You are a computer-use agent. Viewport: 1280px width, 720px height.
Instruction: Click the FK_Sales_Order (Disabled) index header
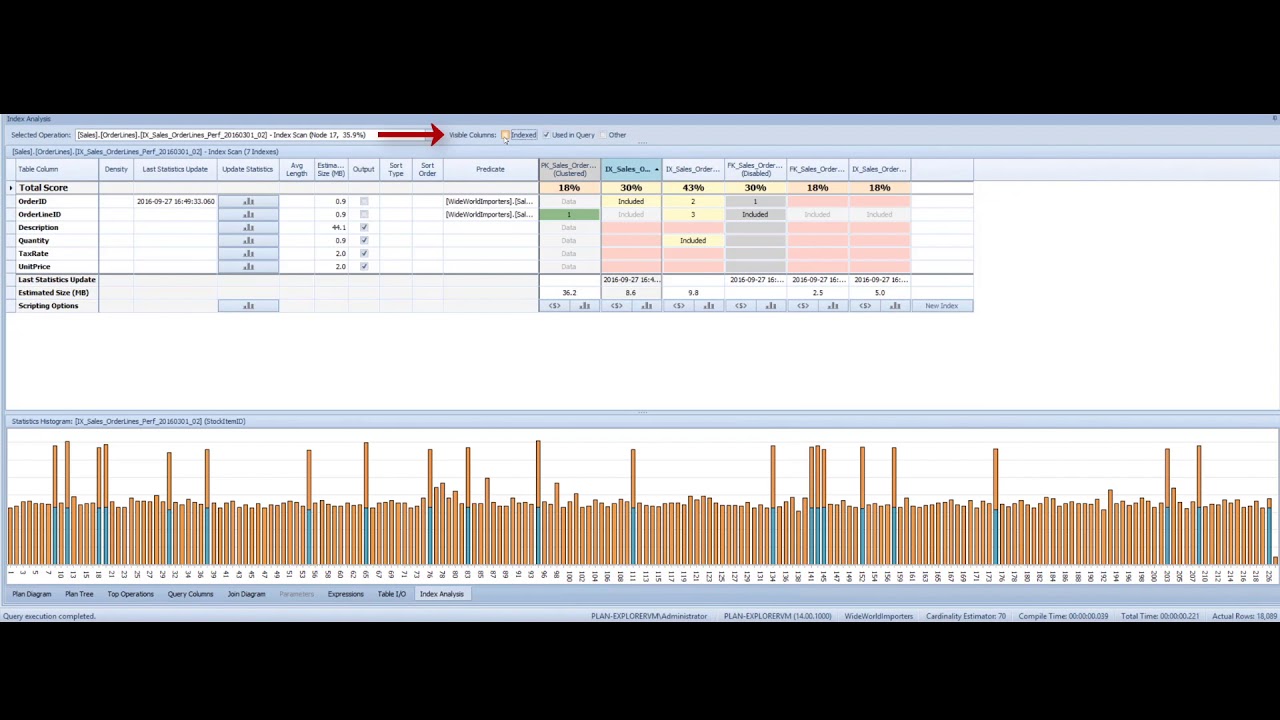pyautogui.click(x=755, y=169)
